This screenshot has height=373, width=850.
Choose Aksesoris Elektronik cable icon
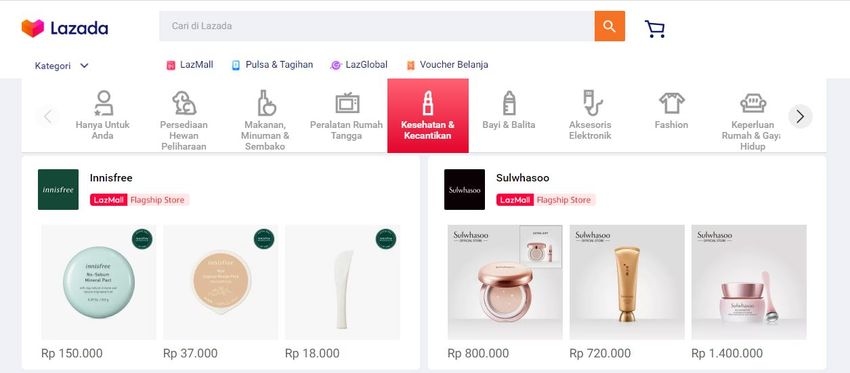(591, 103)
